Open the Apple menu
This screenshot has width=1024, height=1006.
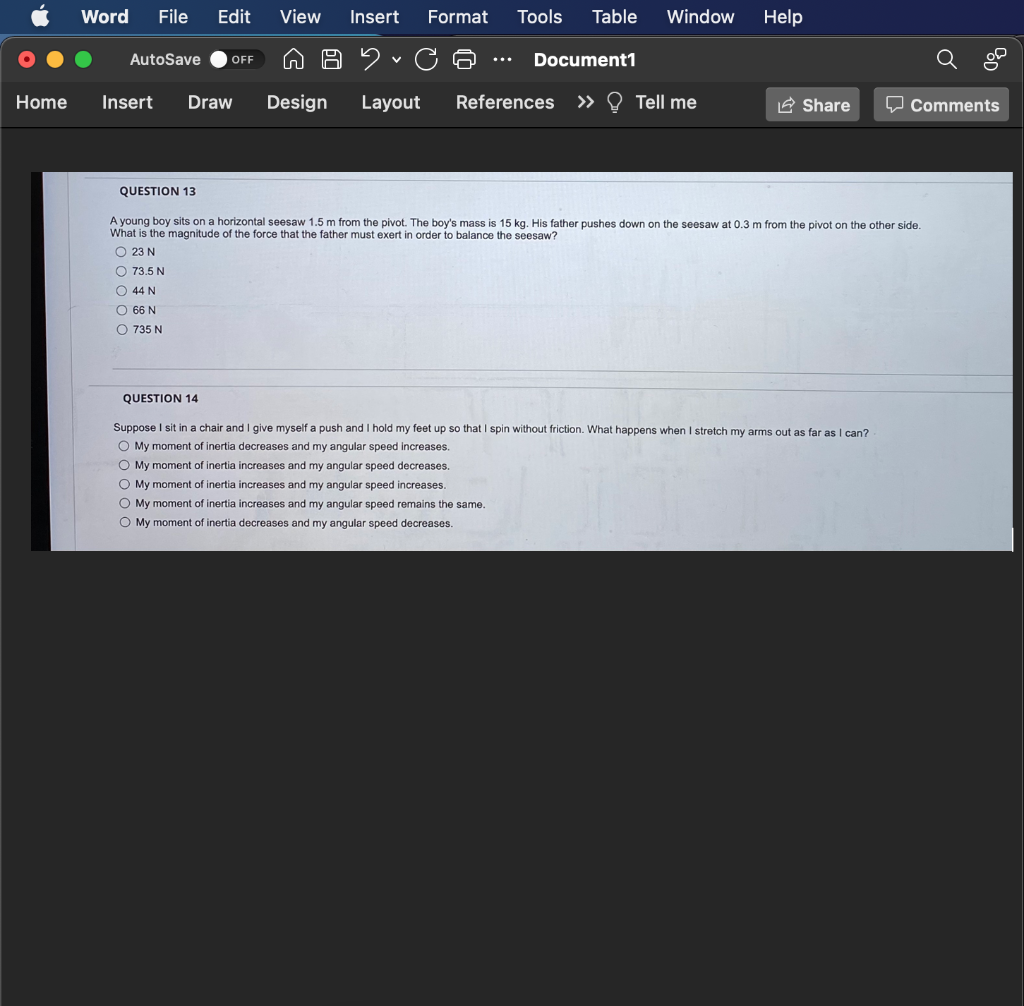38,16
